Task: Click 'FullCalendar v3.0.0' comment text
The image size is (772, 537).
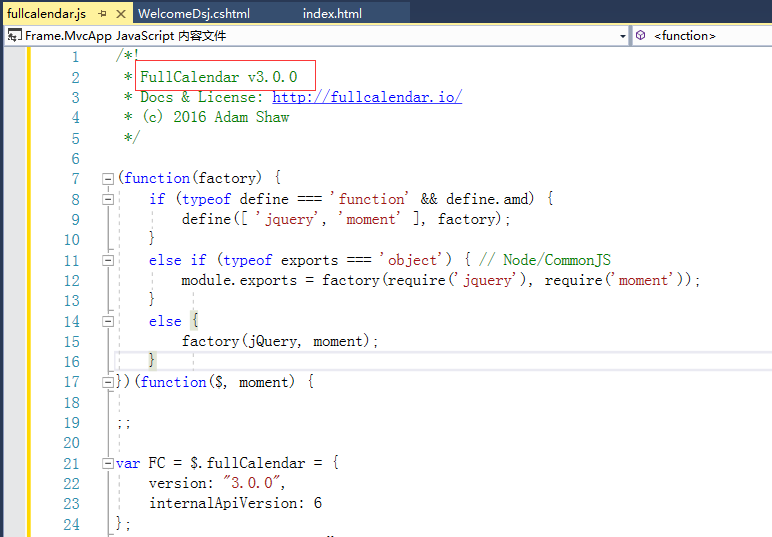Action: click(219, 77)
